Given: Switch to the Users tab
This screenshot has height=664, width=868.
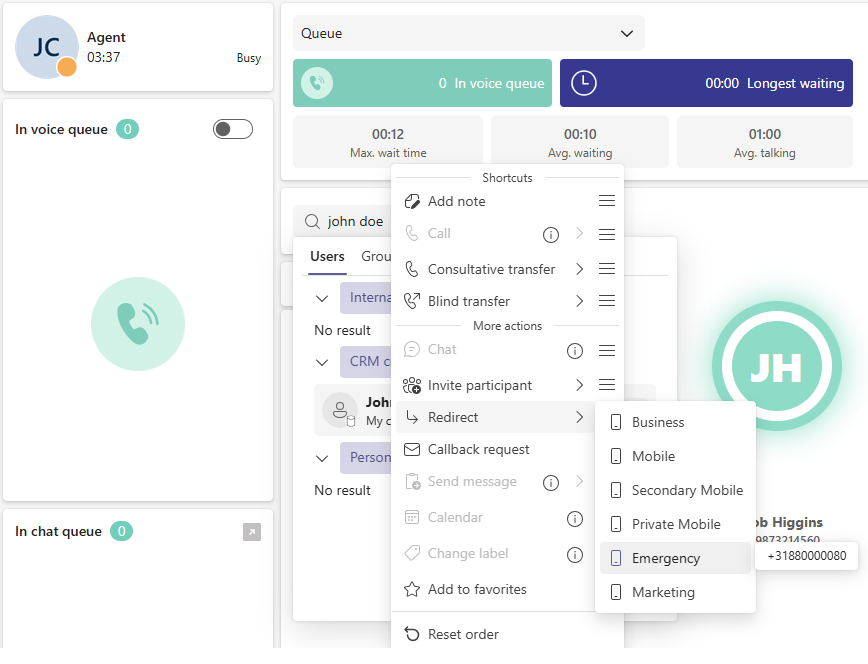Looking at the screenshot, I should pos(327,256).
